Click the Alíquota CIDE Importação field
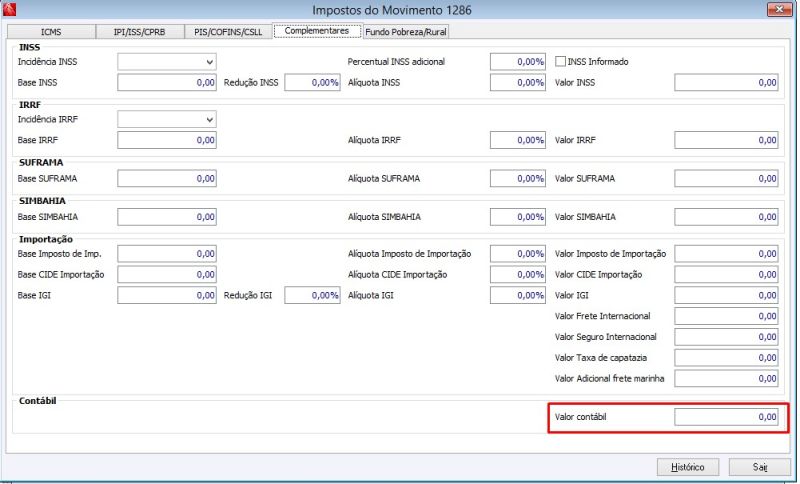 [518, 275]
